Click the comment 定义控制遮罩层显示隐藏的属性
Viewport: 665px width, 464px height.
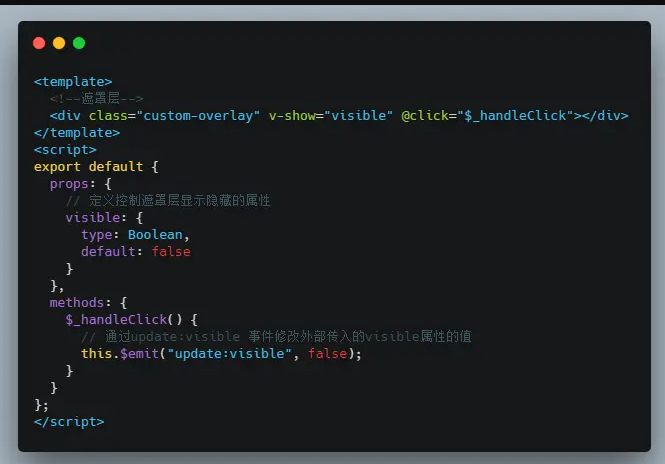point(168,201)
